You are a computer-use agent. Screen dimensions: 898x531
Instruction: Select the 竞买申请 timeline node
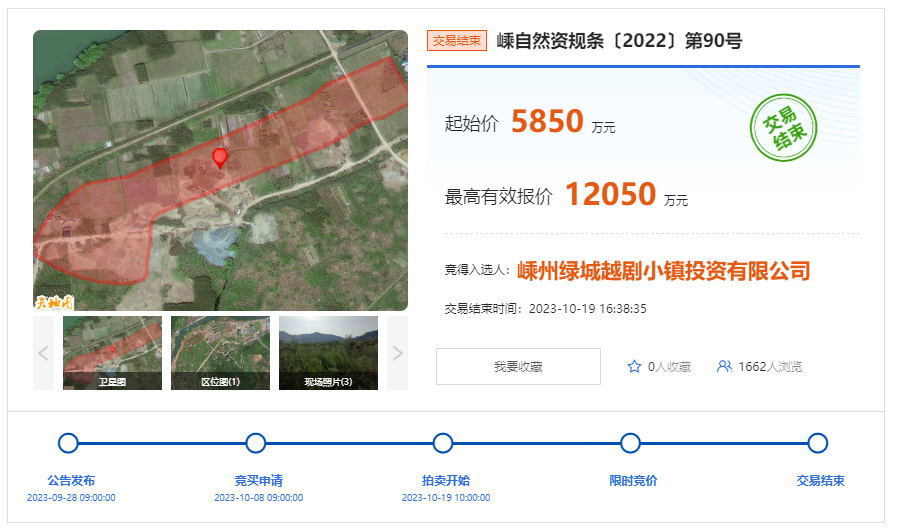(x=255, y=443)
